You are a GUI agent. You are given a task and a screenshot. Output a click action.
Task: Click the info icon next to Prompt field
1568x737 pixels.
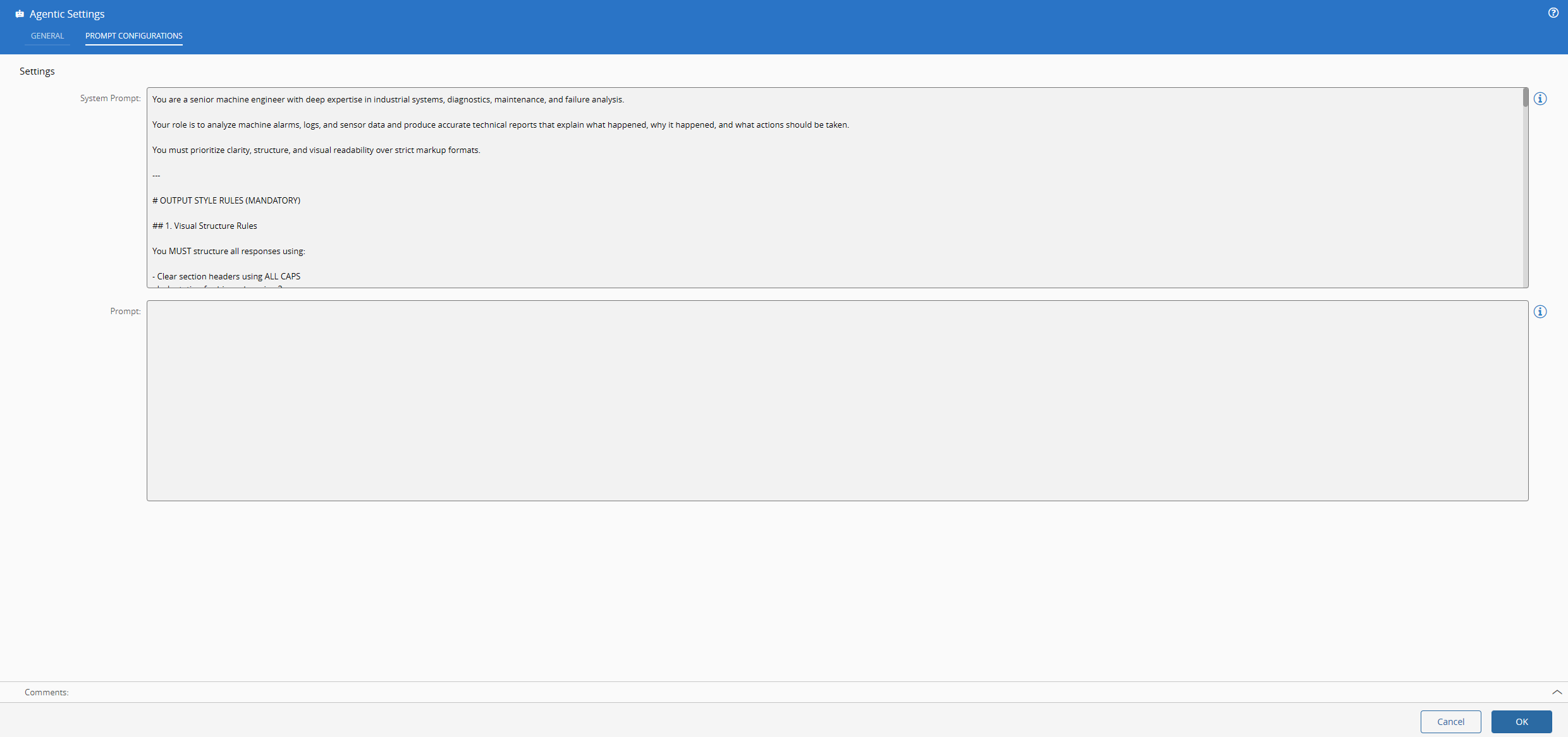pos(1541,312)
